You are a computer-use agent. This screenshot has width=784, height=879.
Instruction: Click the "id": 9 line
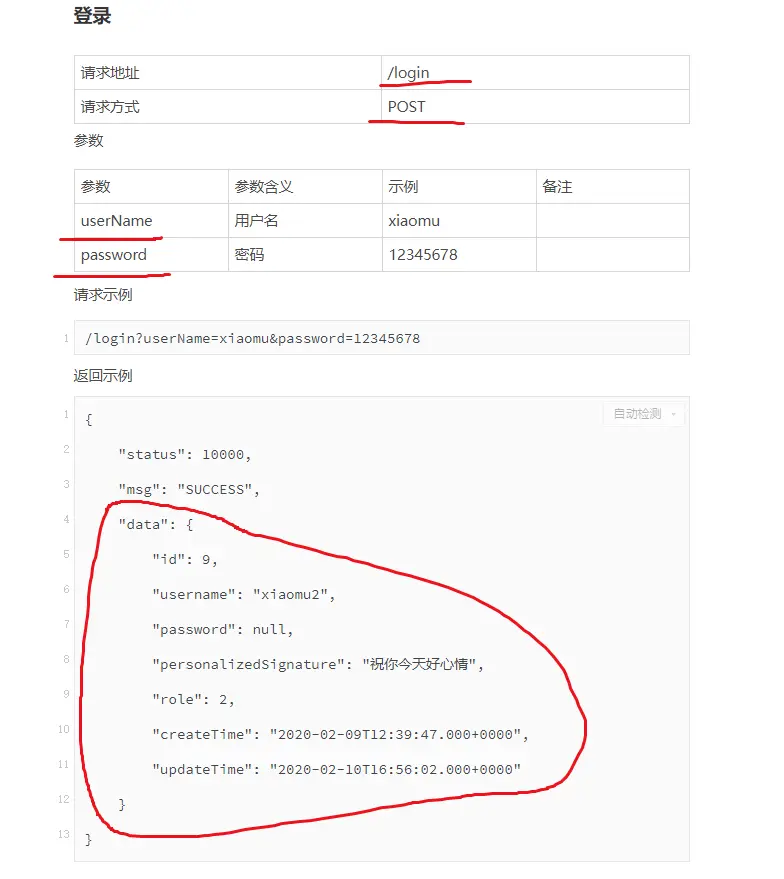click(x=185, y=559)
